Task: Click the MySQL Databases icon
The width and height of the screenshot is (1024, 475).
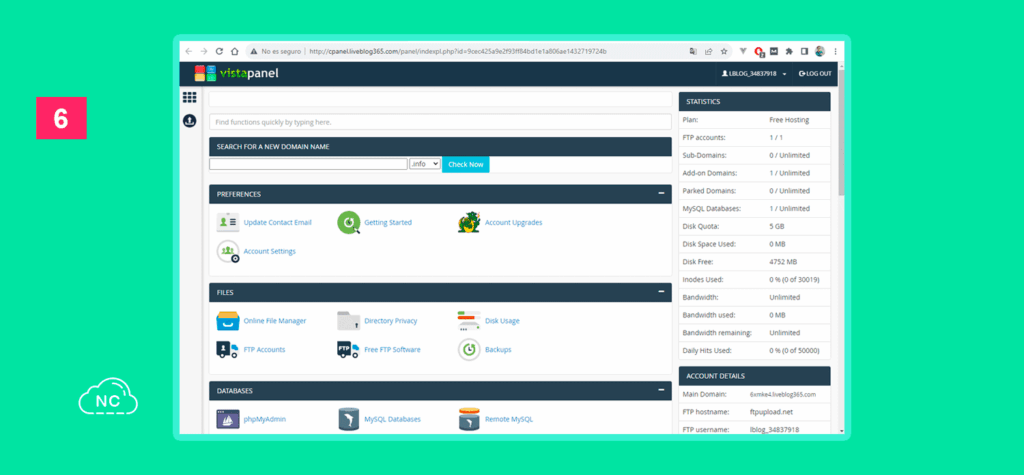Action: pyautogui.click(x=349, y=419)
